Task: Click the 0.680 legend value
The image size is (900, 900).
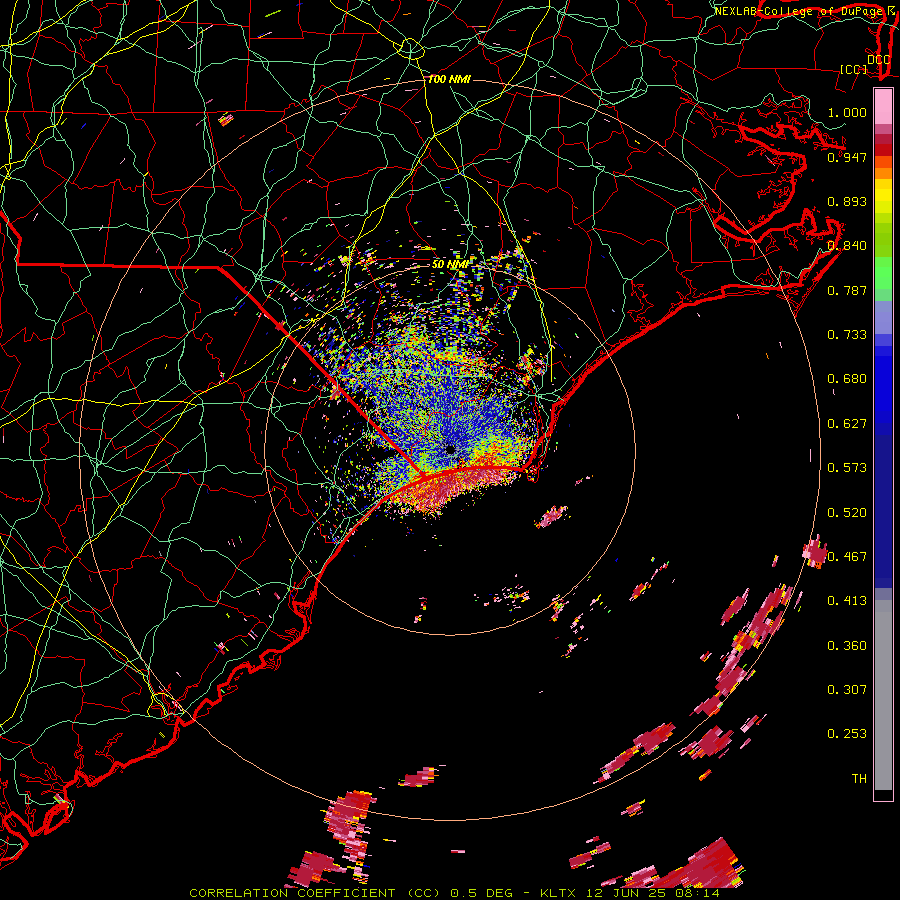Action: pyautogui.click(x=847, y=379)
